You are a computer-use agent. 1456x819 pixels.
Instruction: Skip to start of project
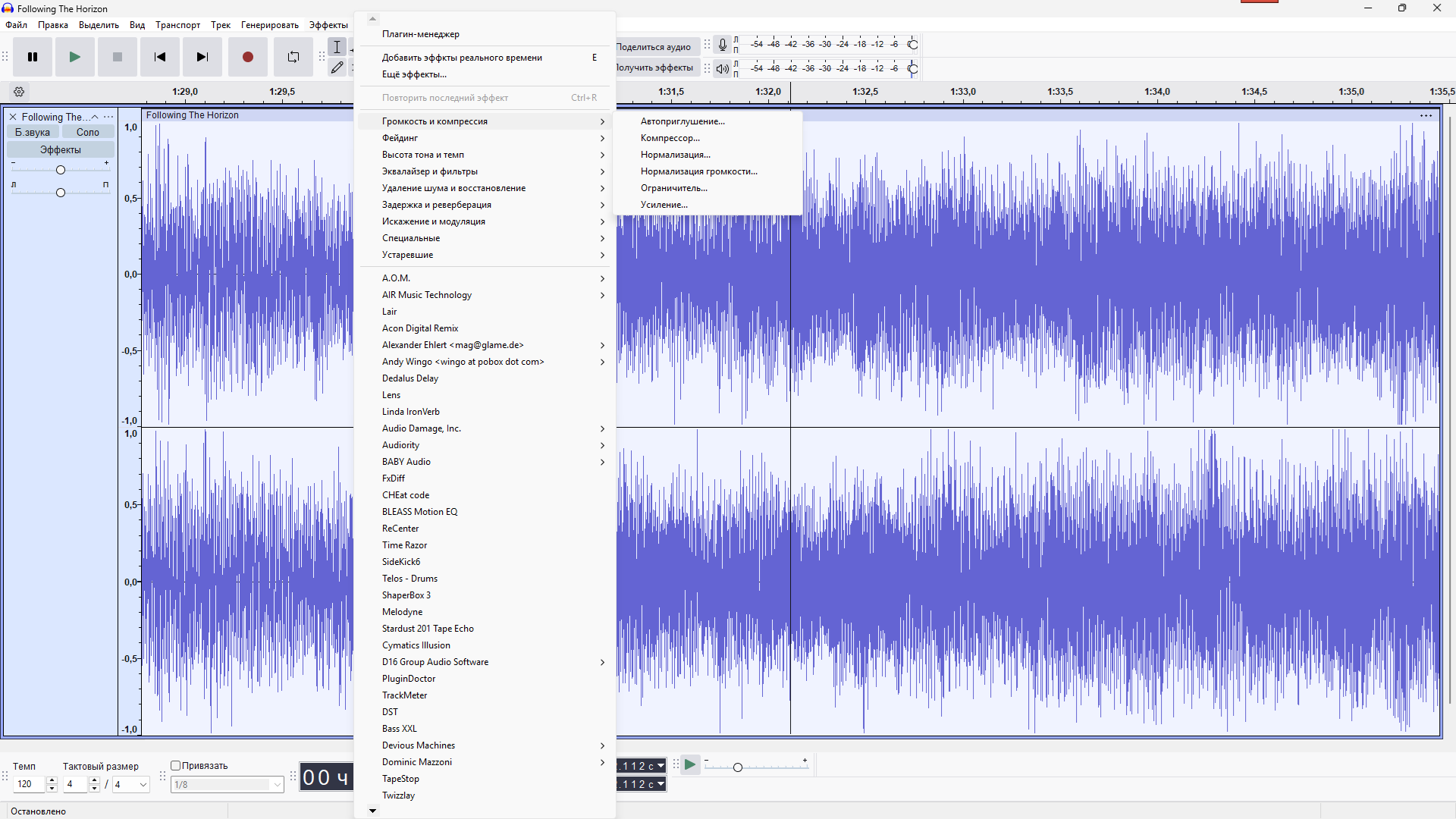160,57
